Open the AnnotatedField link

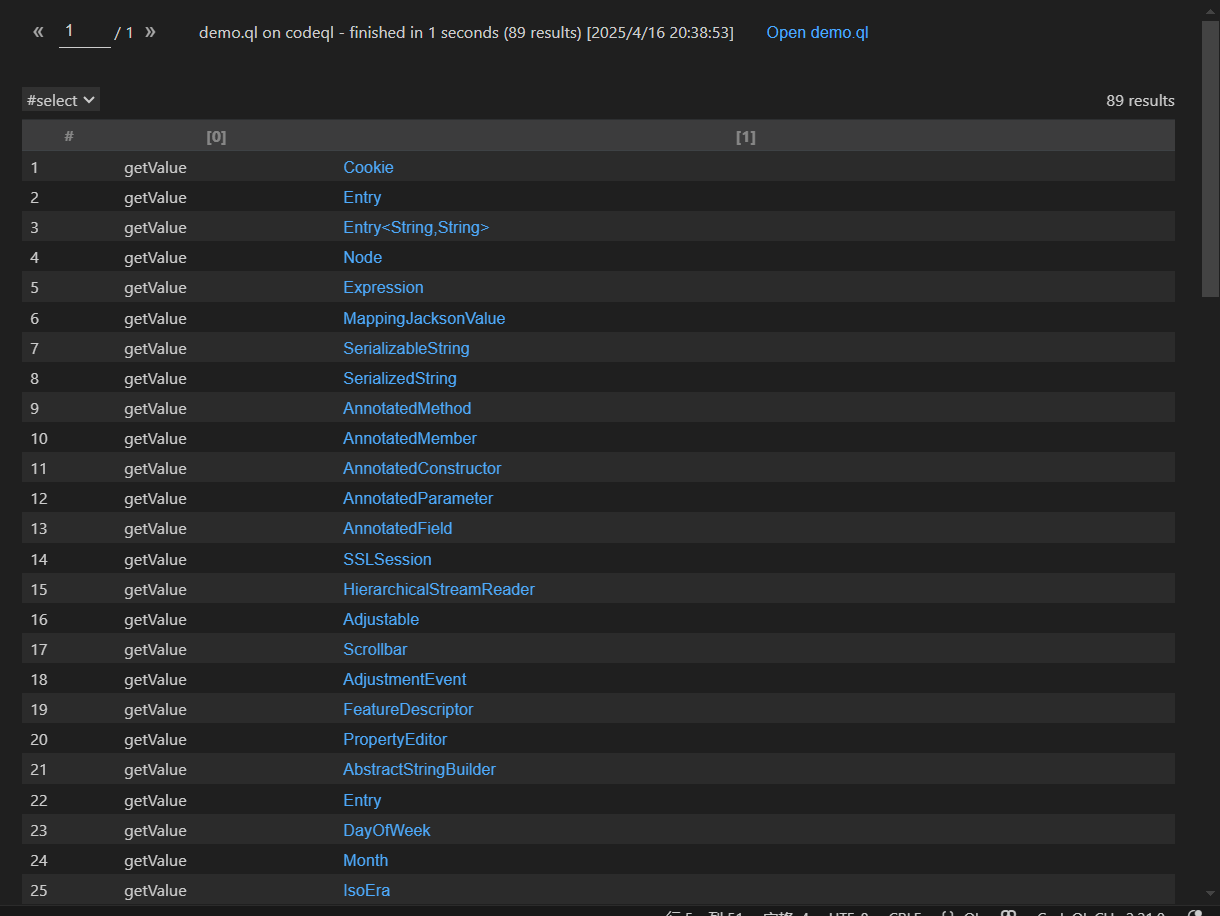(x=398, y=528)
